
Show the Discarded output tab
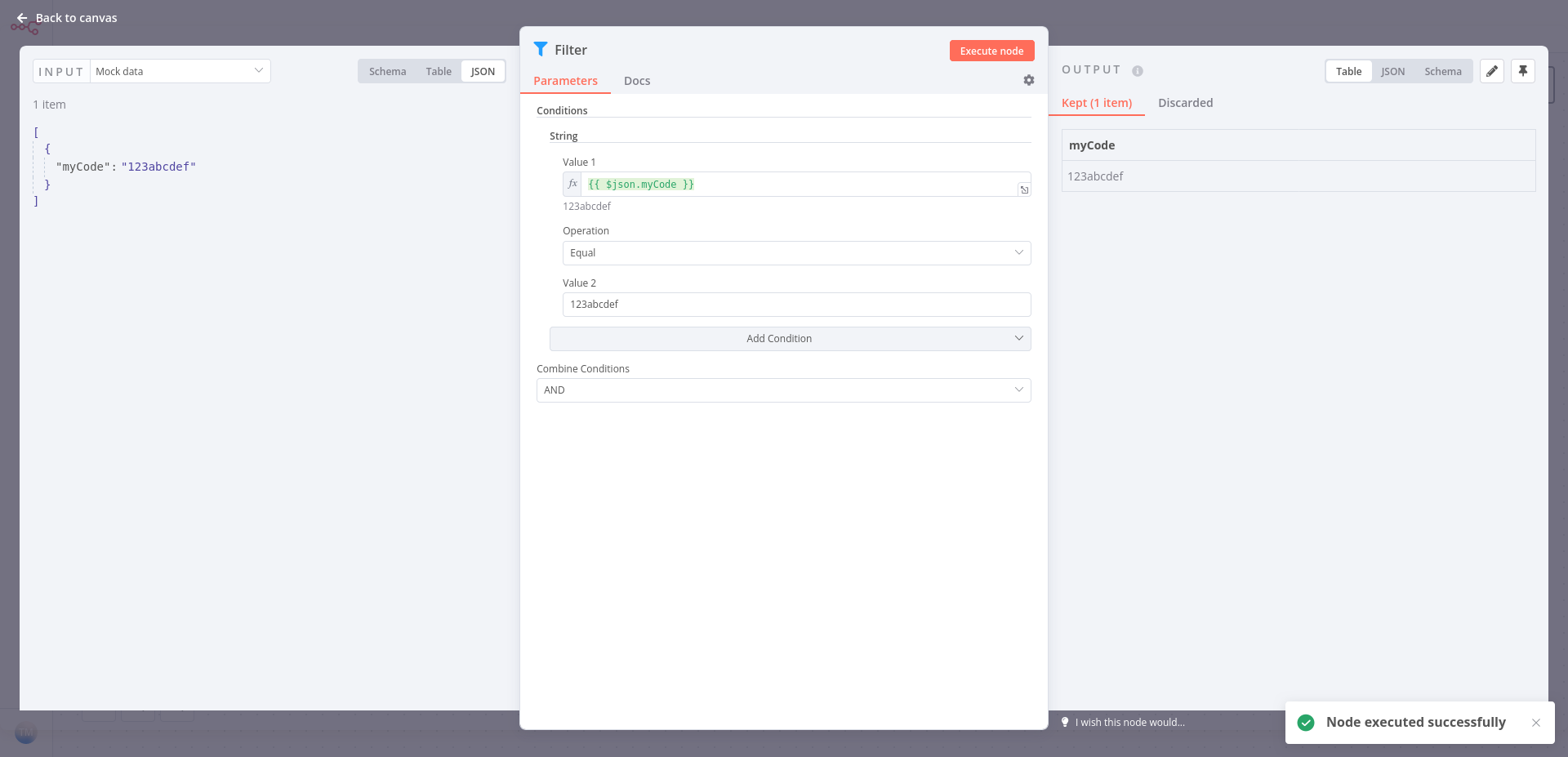[1185, 103]
